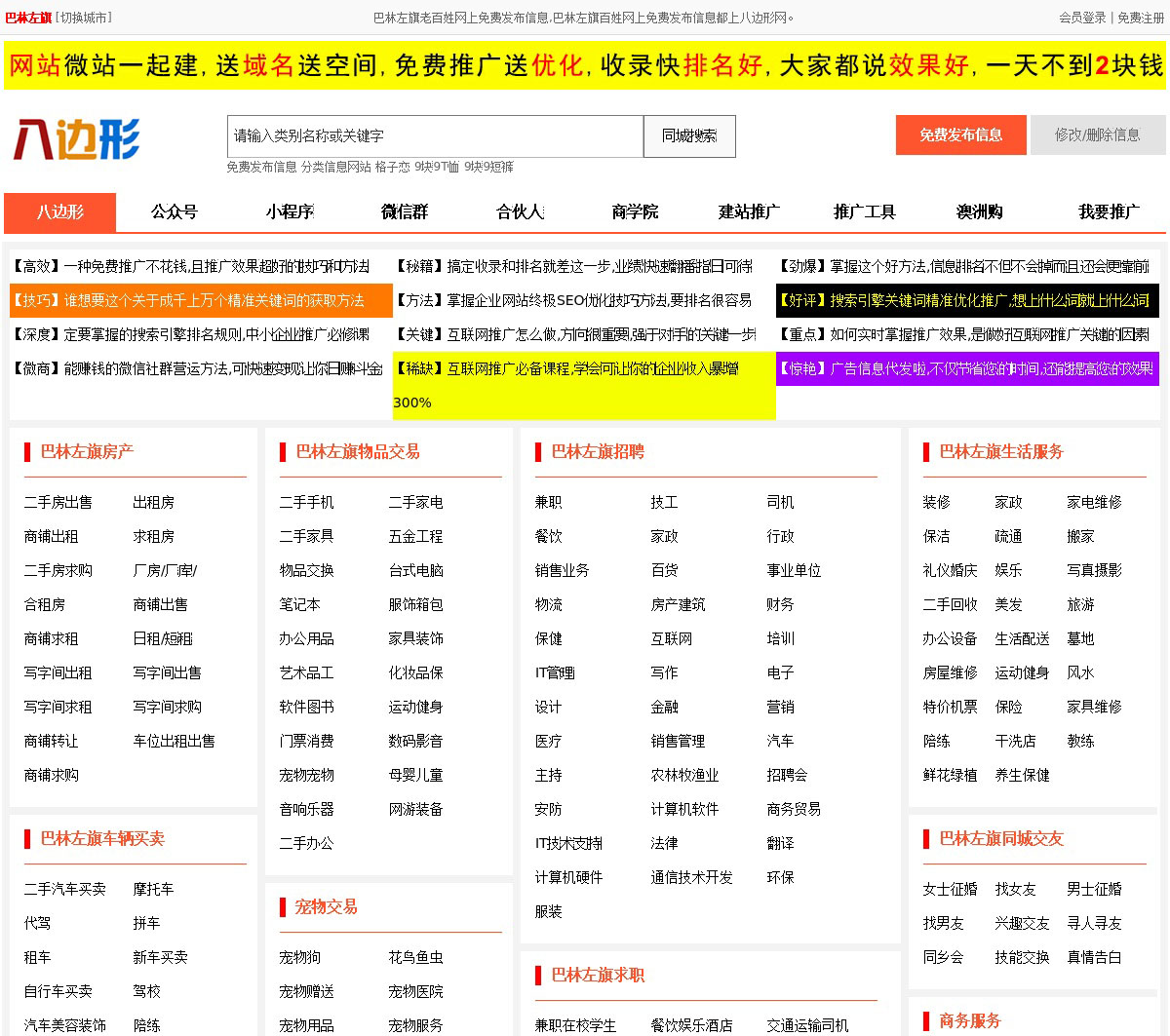Switch to the 小程序 navigation tab

point(290,212)
